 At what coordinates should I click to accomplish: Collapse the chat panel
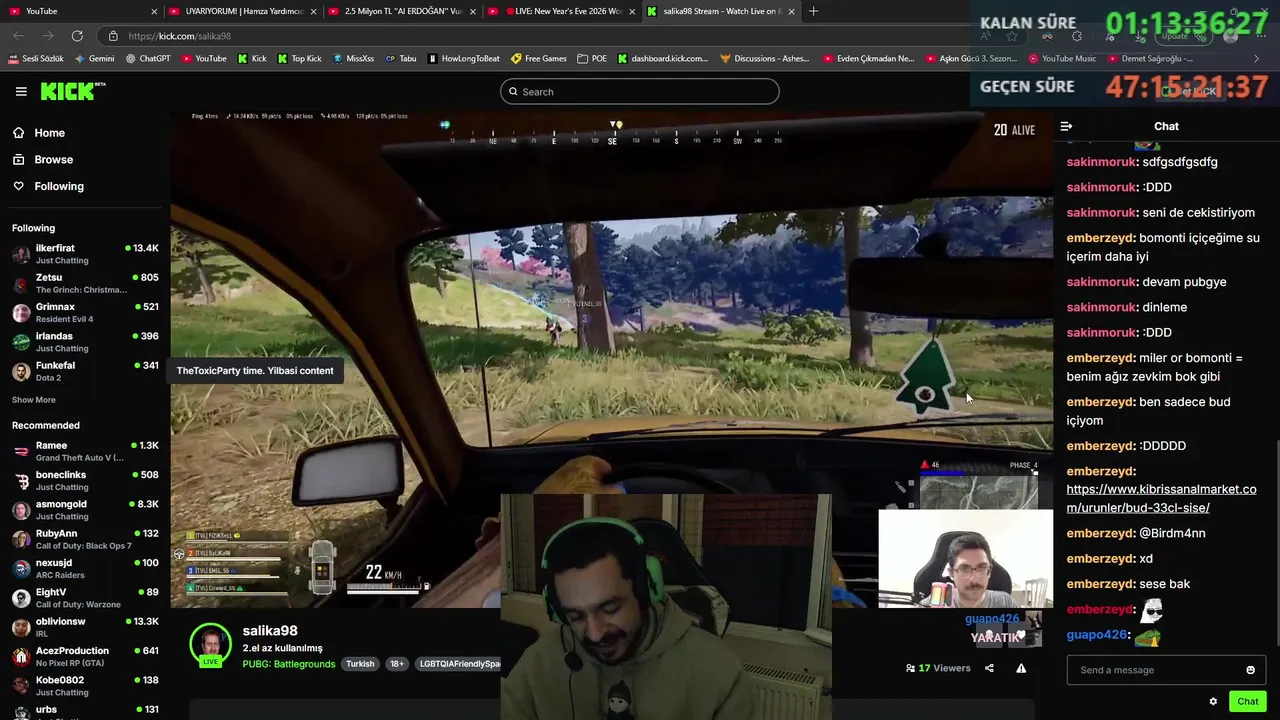[1066, 126]
